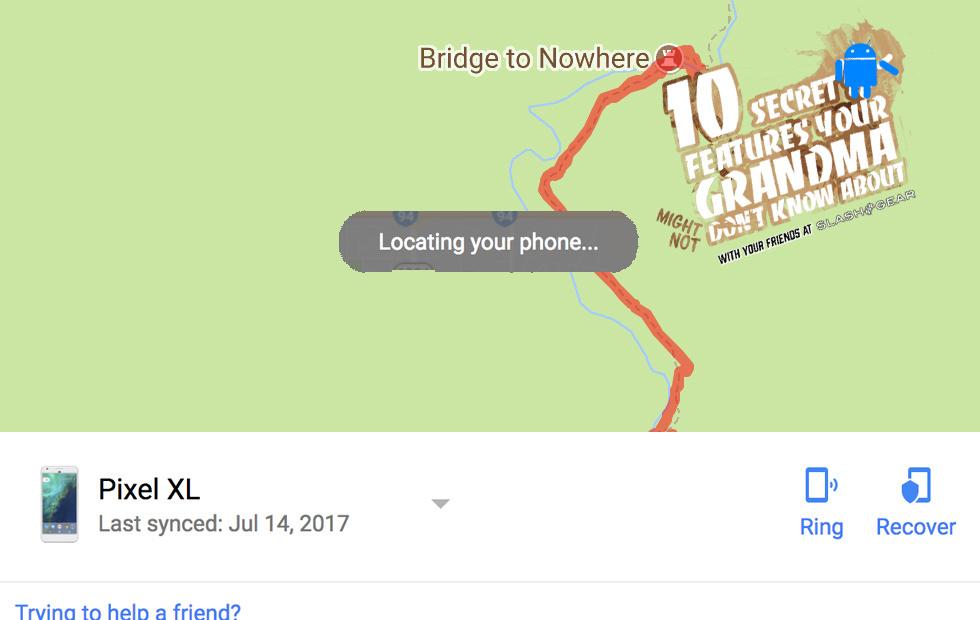The image size is (980, 620).
Task: Click the 'Last synced: Jul 14, 2017' text
Action: [224, 523]
